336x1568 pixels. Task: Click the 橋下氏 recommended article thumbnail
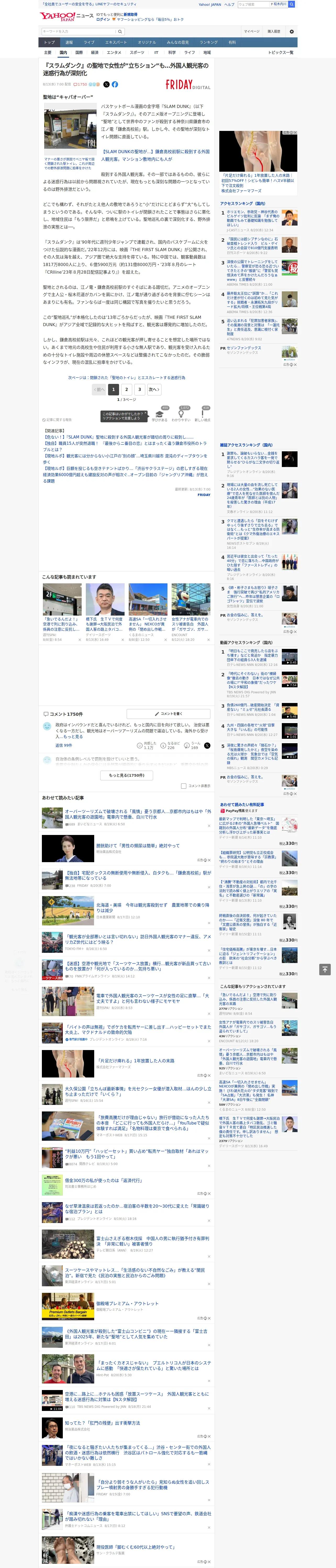tap(105, 599)
